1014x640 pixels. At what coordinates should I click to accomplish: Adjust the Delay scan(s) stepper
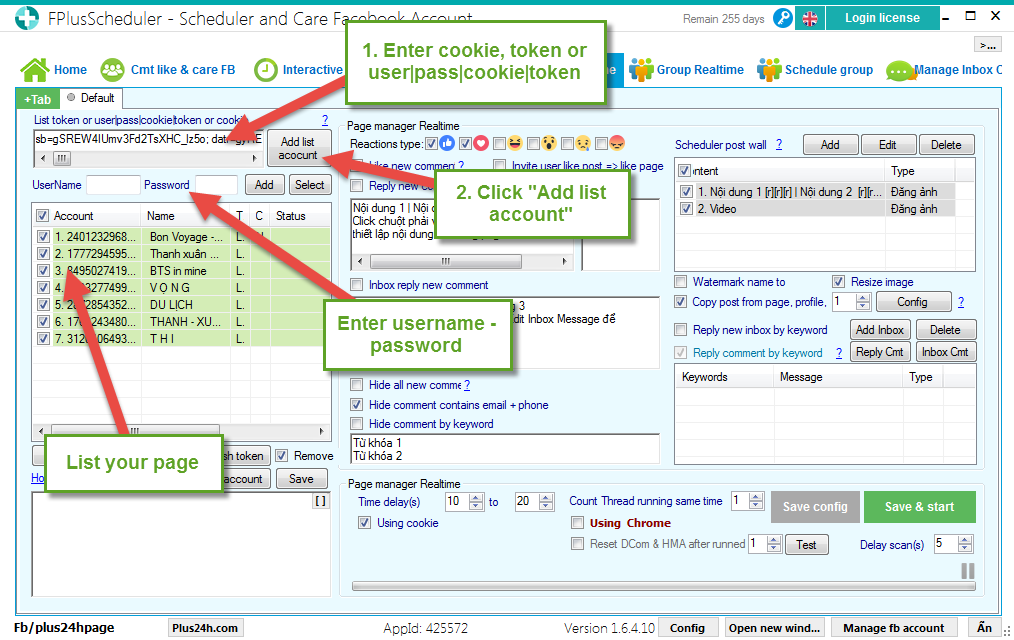(965, 544)
